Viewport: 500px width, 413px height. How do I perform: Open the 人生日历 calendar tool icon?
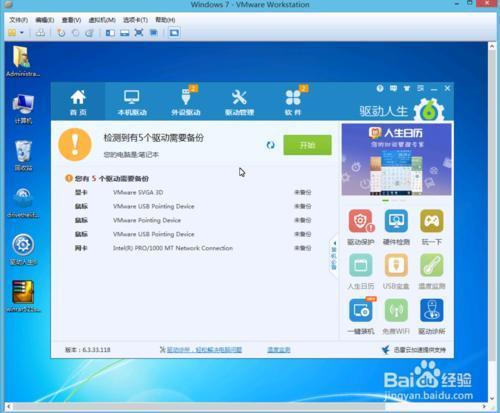(360, 265)
